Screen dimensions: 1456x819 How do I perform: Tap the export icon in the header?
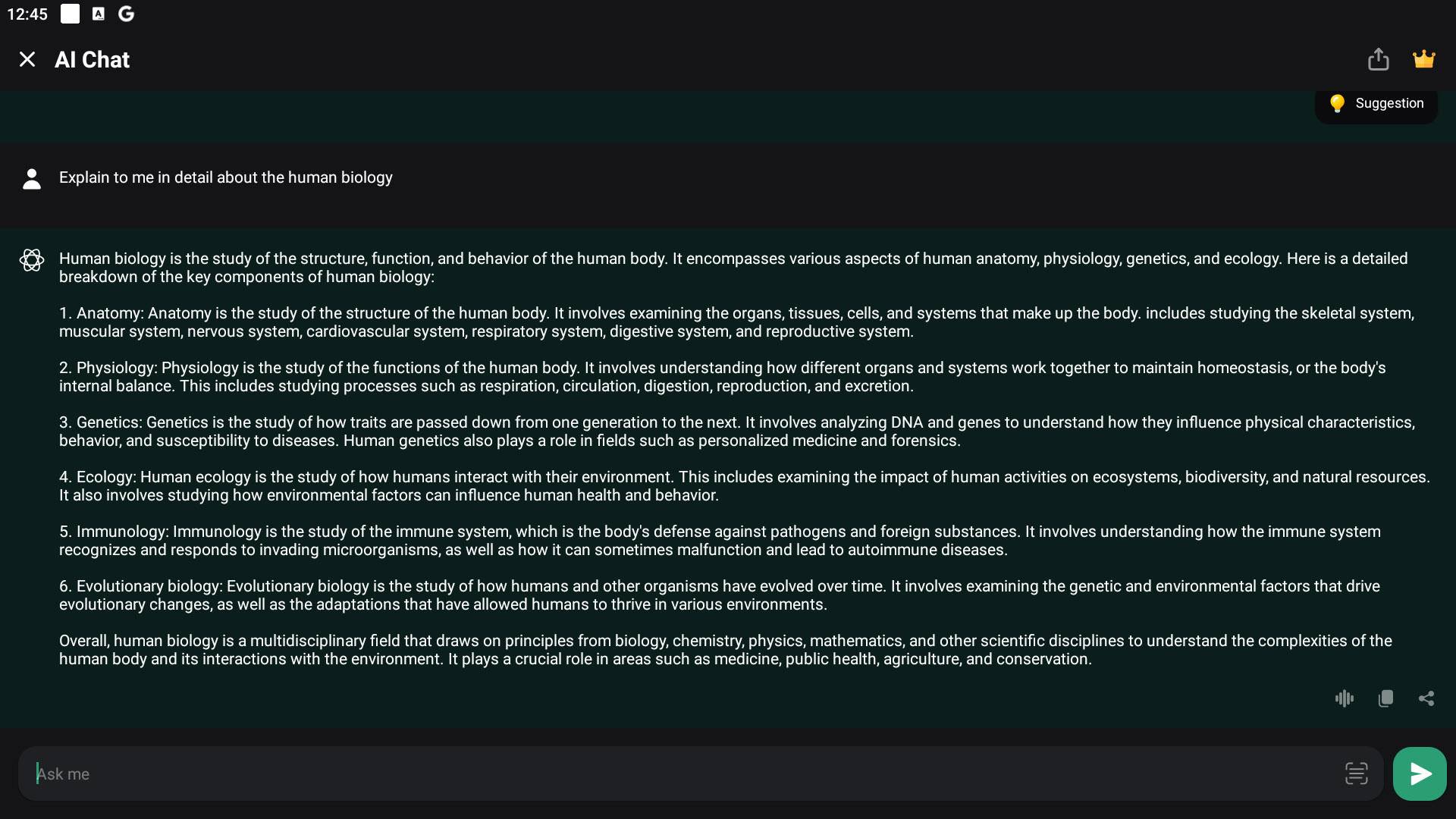click(1378, 59)
